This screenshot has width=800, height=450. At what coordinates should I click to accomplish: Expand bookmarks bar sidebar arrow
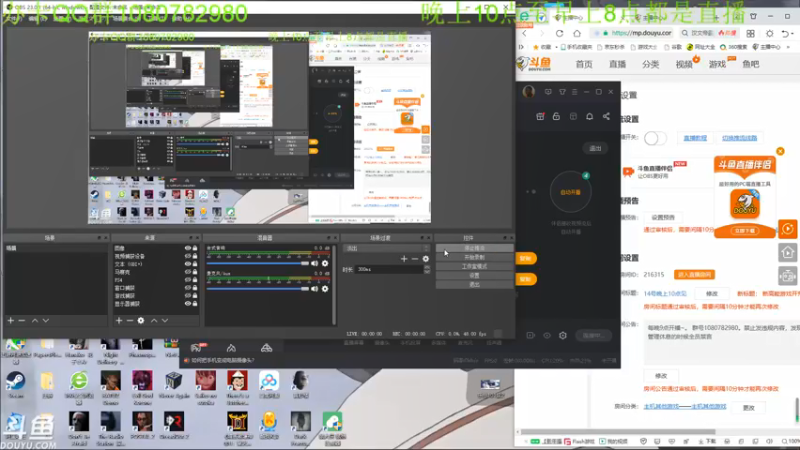click(x=521, y=47)
